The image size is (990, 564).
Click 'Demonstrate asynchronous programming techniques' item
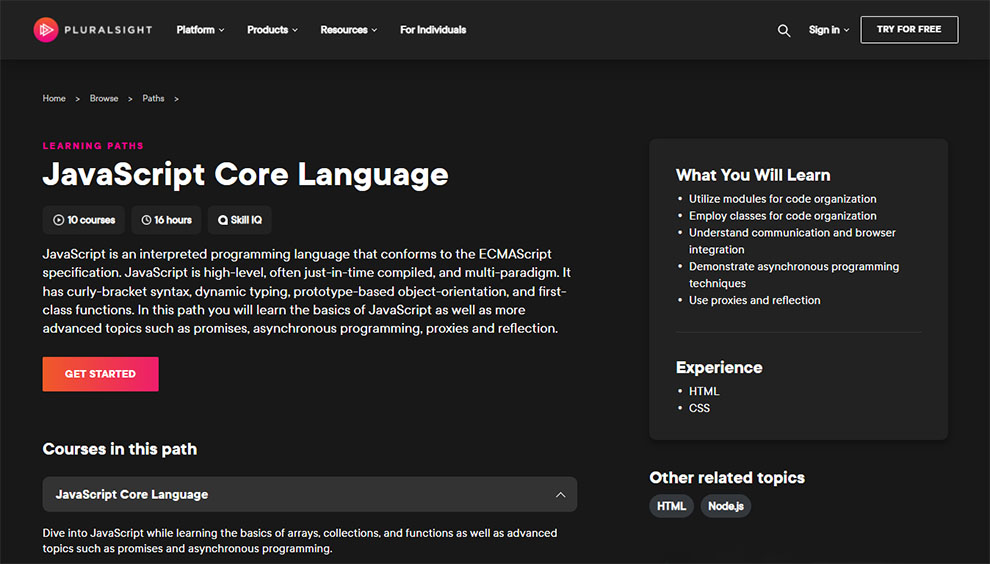tap(794, 275)
